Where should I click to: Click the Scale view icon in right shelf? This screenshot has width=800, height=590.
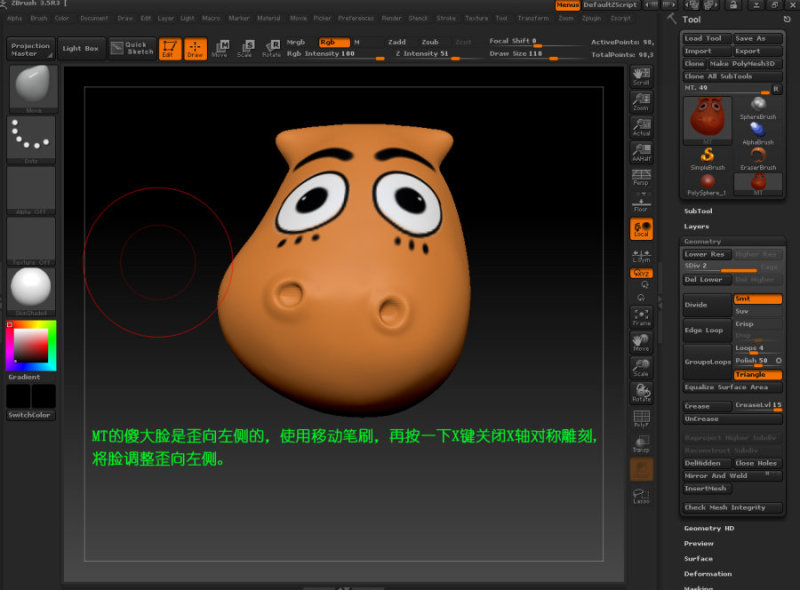click(x=641, y=367)
